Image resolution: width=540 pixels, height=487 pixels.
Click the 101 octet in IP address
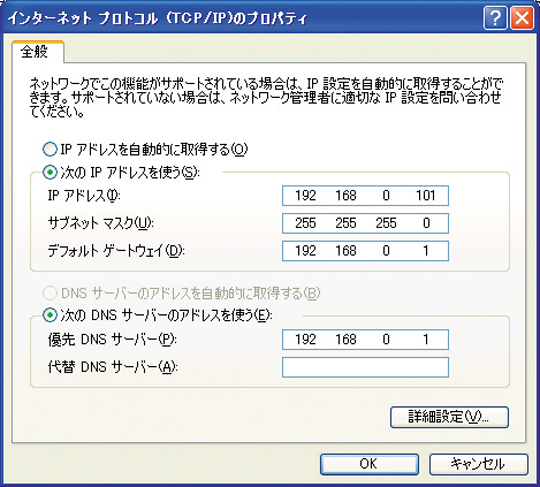(426, 196)
